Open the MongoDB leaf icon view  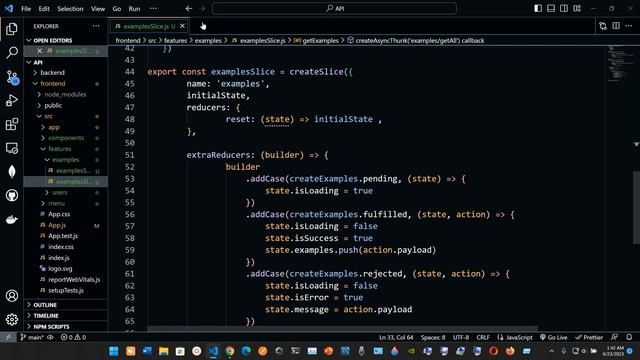[x=12, y=171]
